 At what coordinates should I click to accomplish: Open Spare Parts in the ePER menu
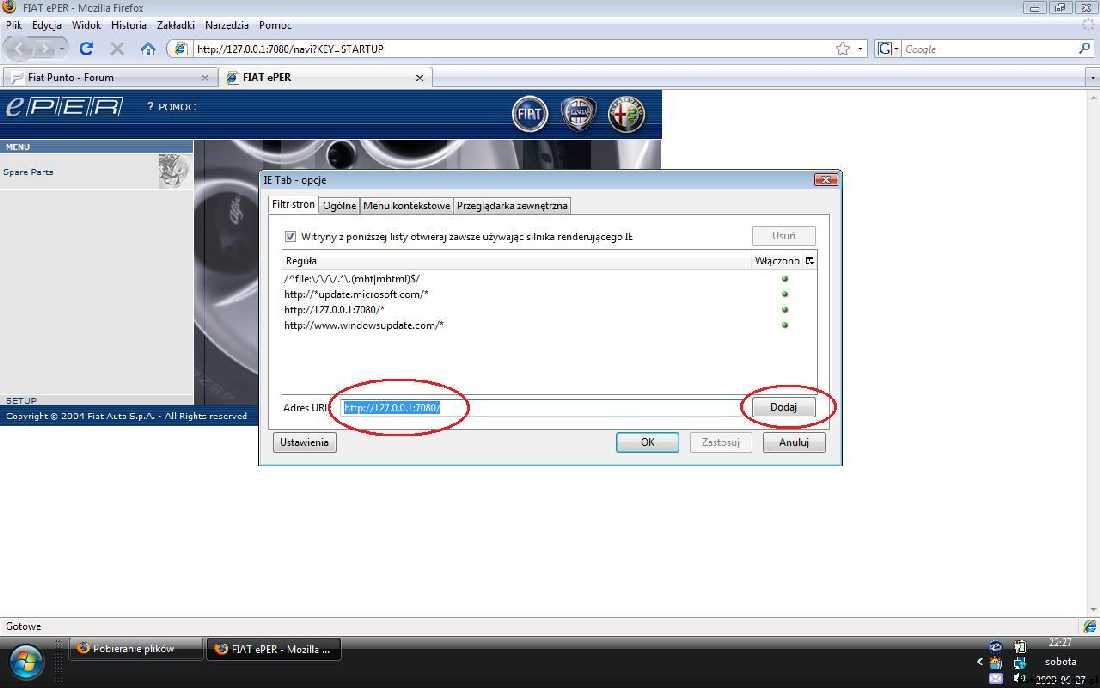coord(28,172)
